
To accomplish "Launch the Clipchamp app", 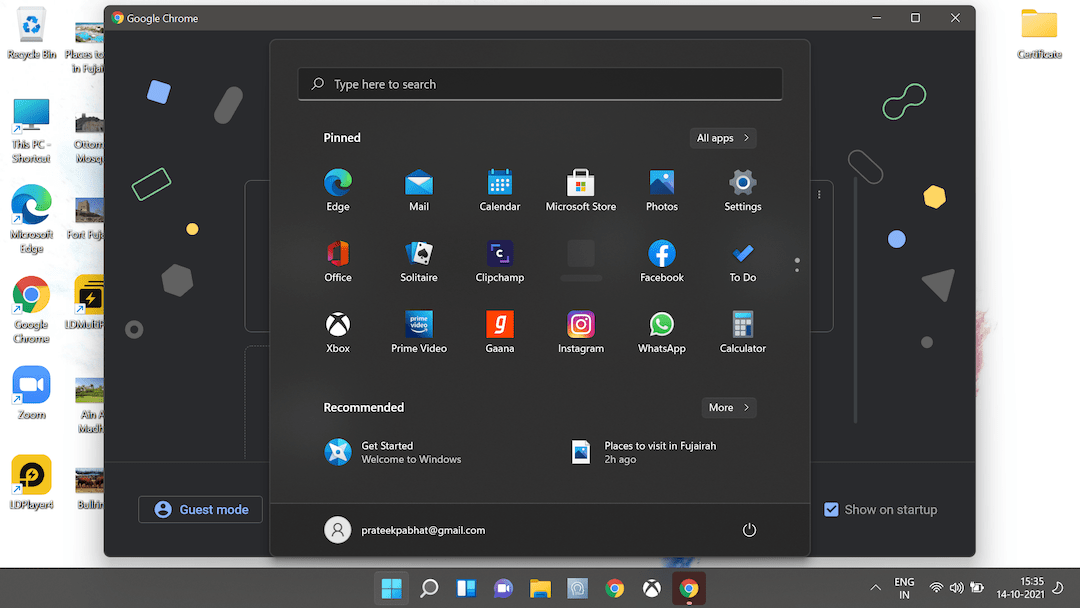I will [x=499, y=262].
